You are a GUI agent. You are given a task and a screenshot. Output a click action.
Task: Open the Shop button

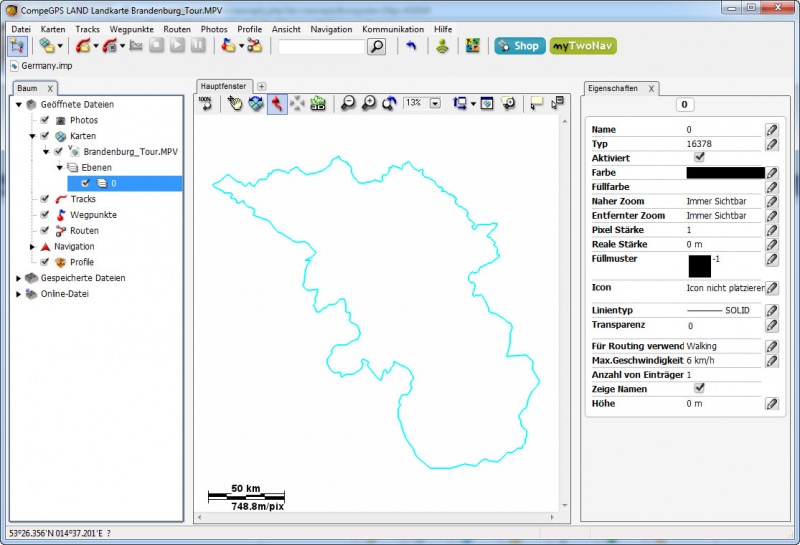pos(519,46)
